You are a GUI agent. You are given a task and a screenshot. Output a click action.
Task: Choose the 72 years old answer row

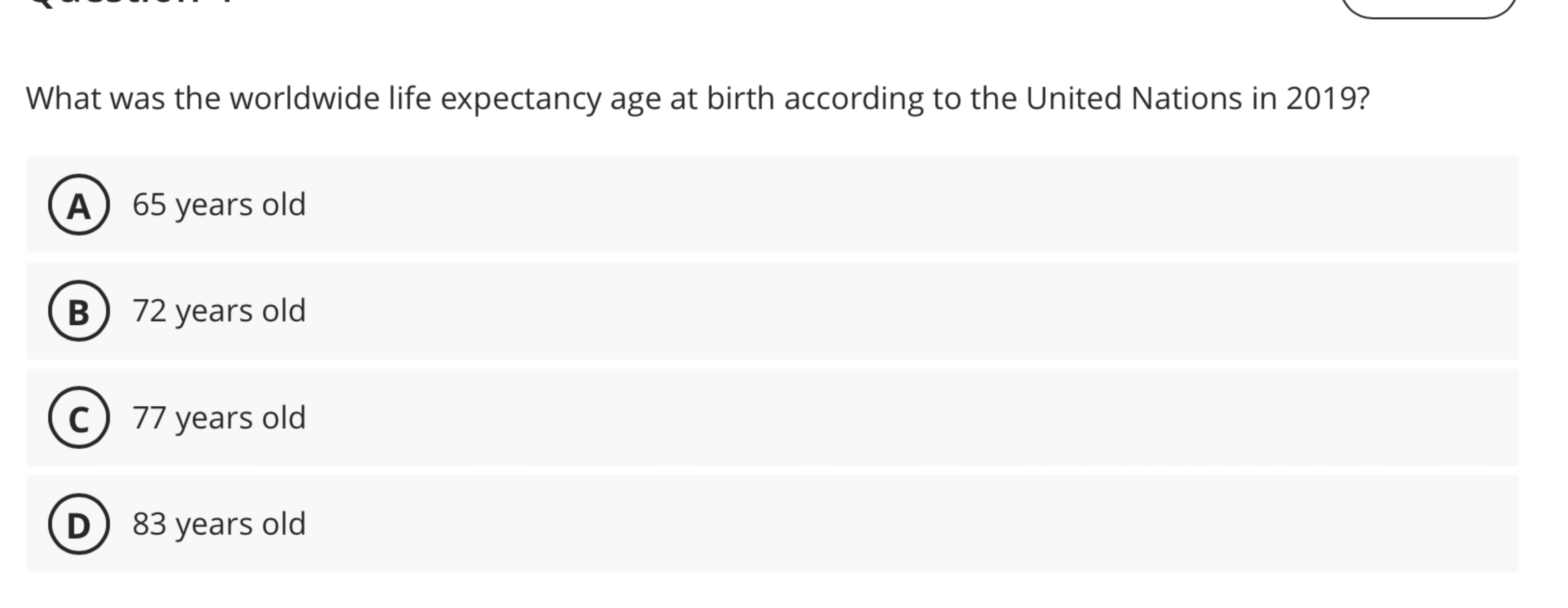(x=784, y=311)
